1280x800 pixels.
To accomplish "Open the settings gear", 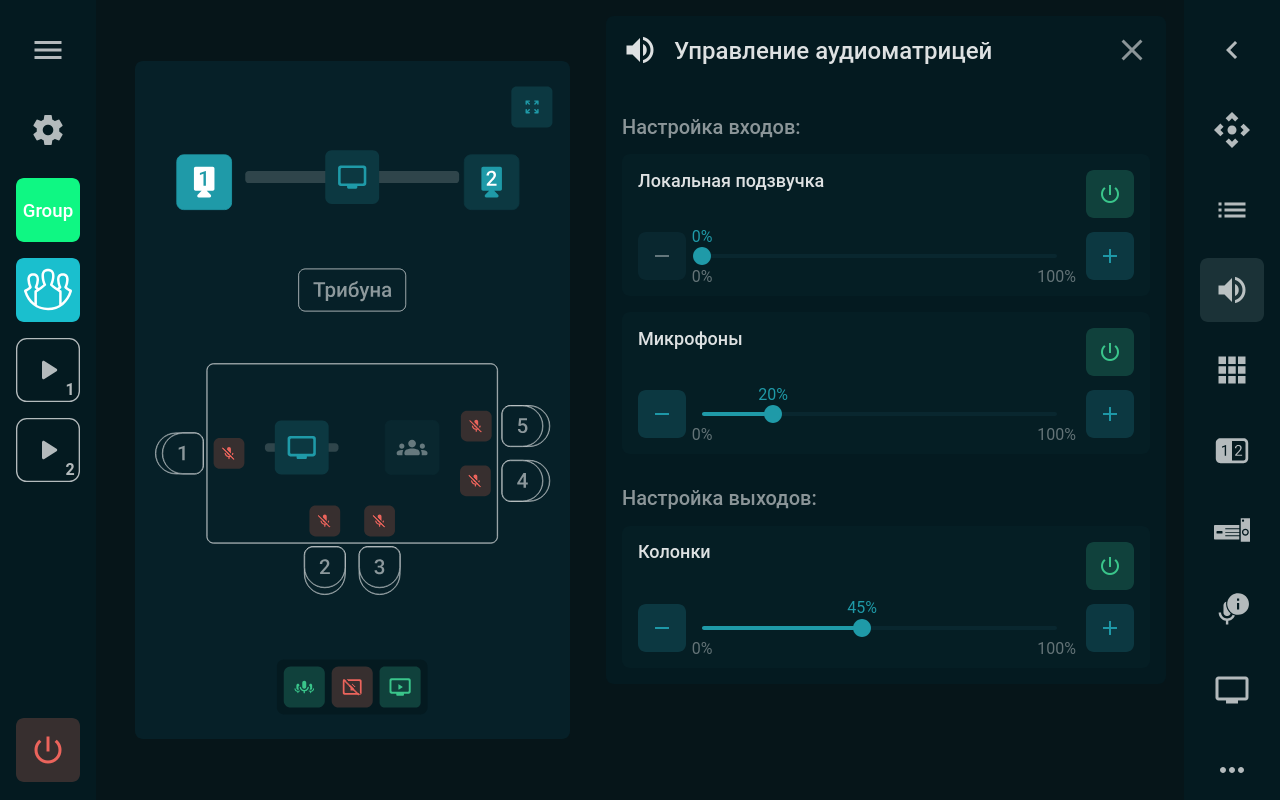I will (48, 130).
